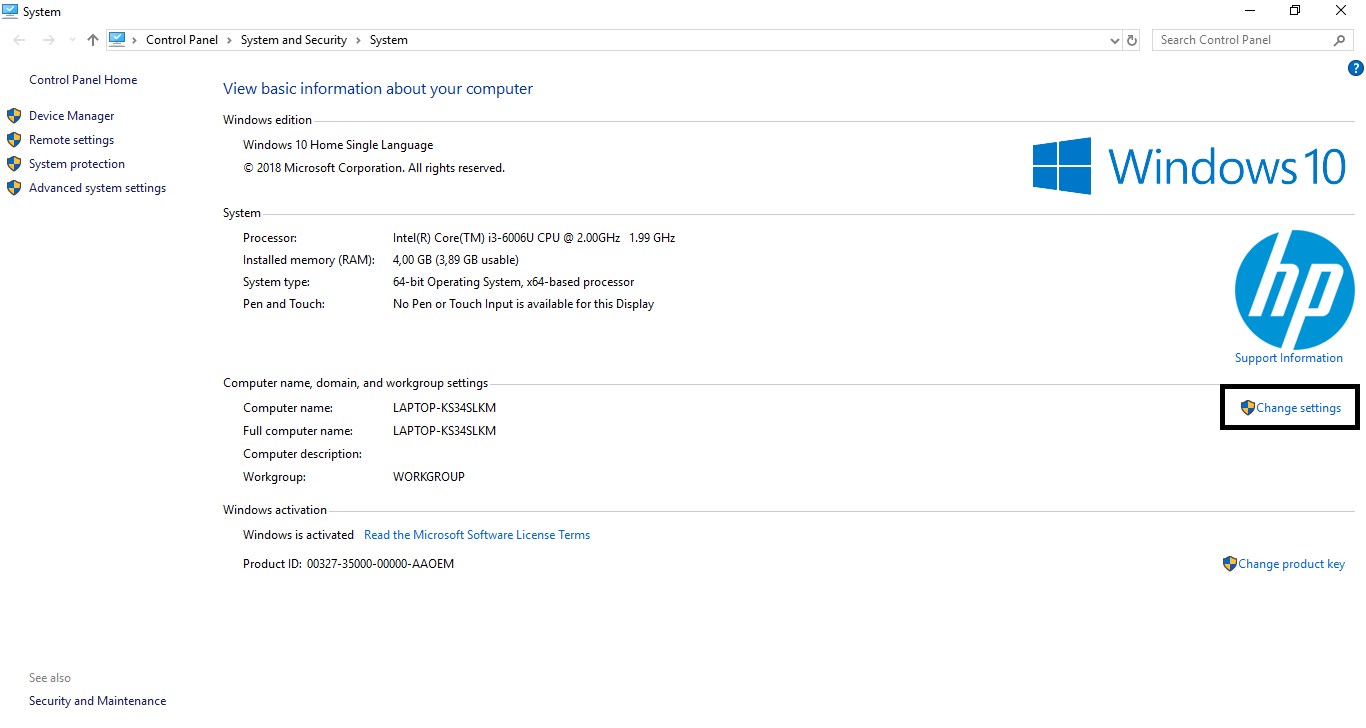The width and height of the screenshot is (1366, 728).
Task: Click the Change product key link
Action: coord(1292,564)
